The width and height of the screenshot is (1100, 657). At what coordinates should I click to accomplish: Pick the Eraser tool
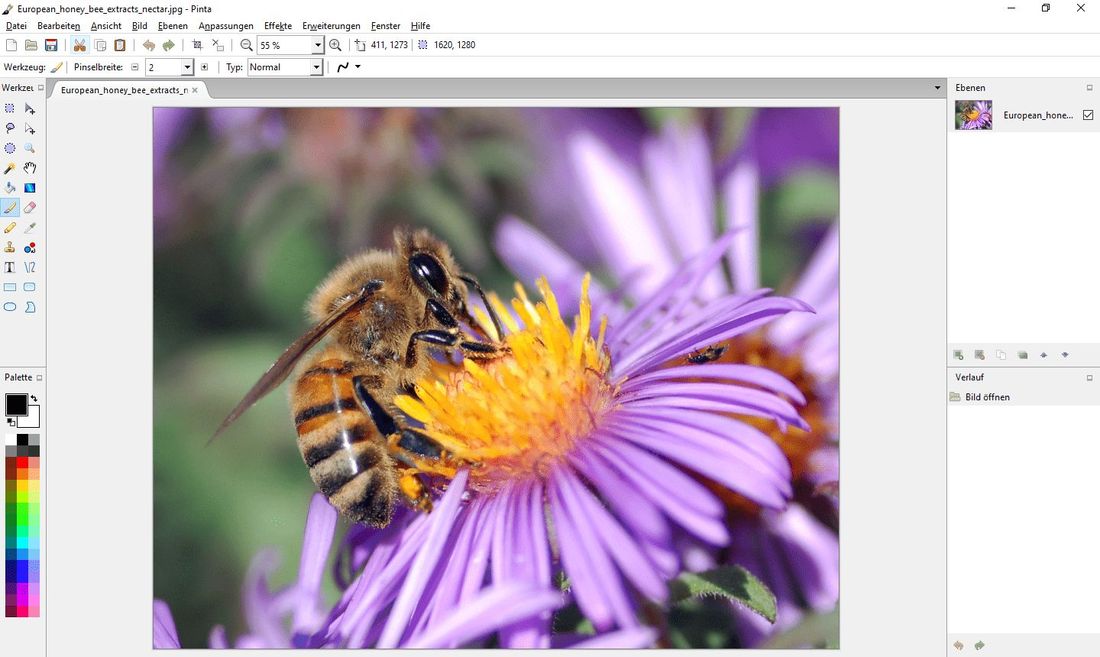point(30,208)
